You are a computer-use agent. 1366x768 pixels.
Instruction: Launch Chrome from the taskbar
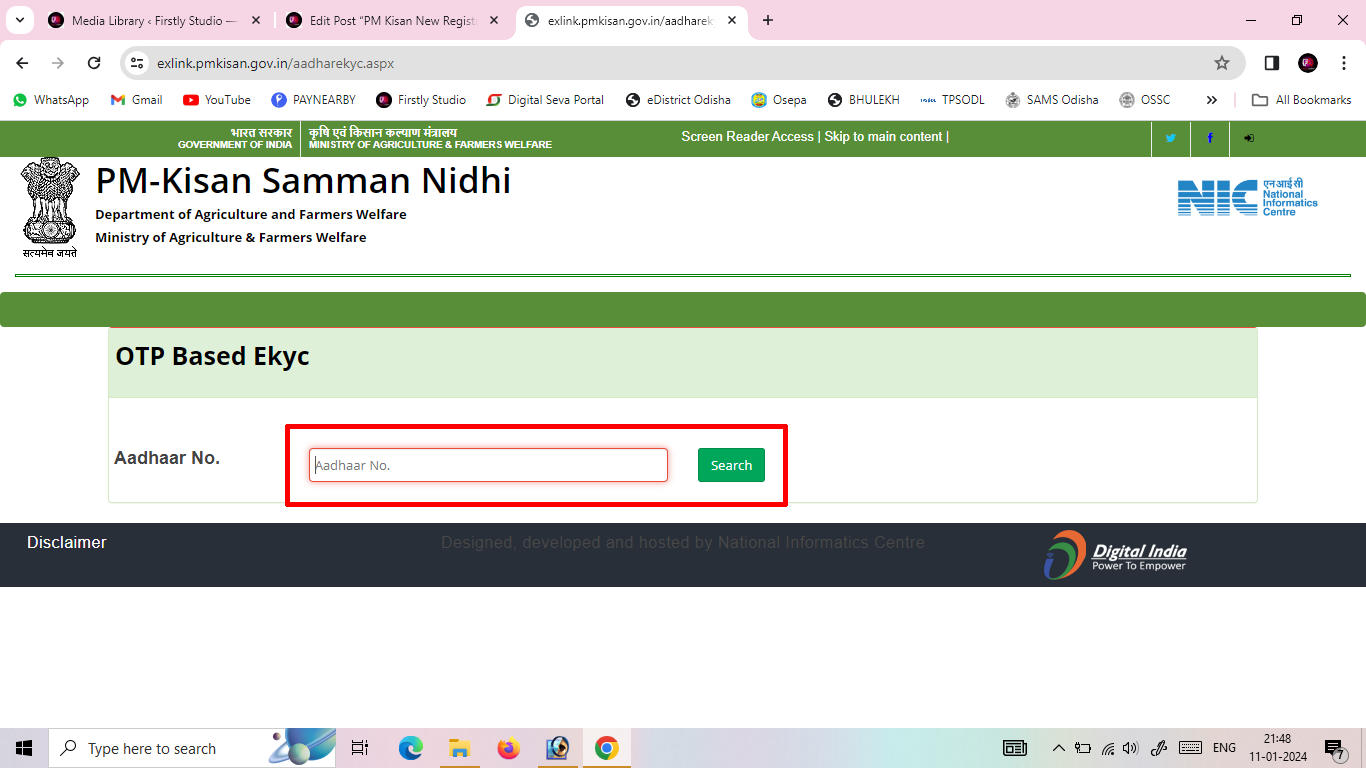point(607,747)
